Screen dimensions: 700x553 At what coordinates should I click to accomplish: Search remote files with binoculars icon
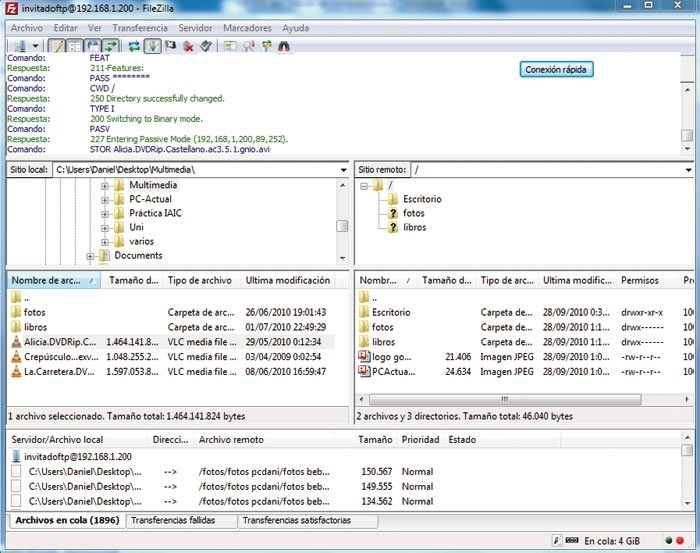[x=284, y=46]
